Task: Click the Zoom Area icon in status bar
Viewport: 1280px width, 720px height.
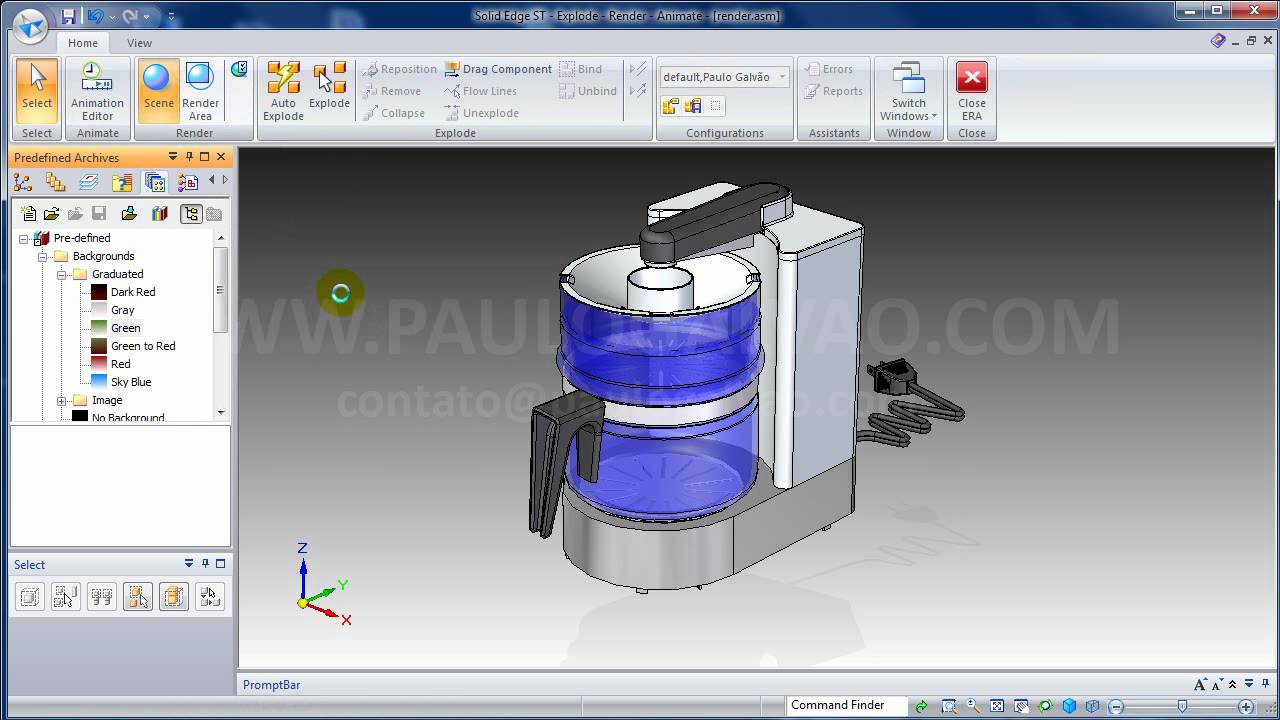Action: [x=949, y=706]
